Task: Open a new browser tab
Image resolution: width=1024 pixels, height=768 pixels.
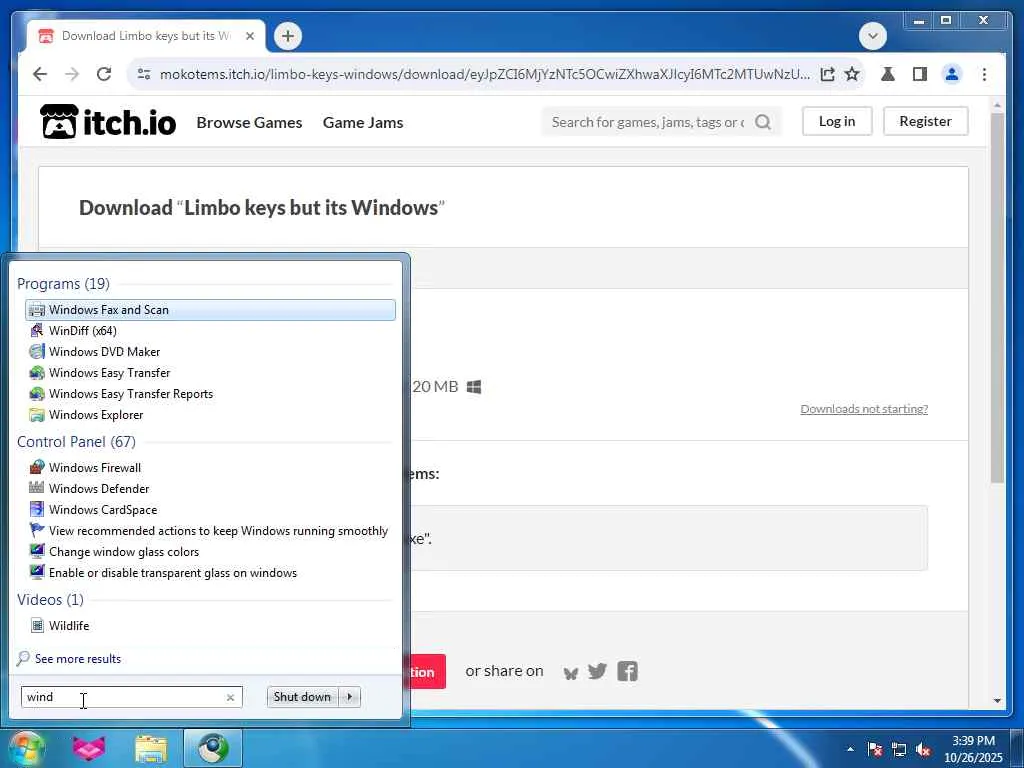Action: click(288, 36)
